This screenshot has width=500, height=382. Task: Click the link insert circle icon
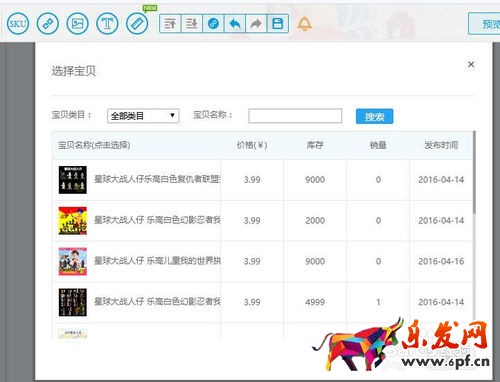pos(48,24)
